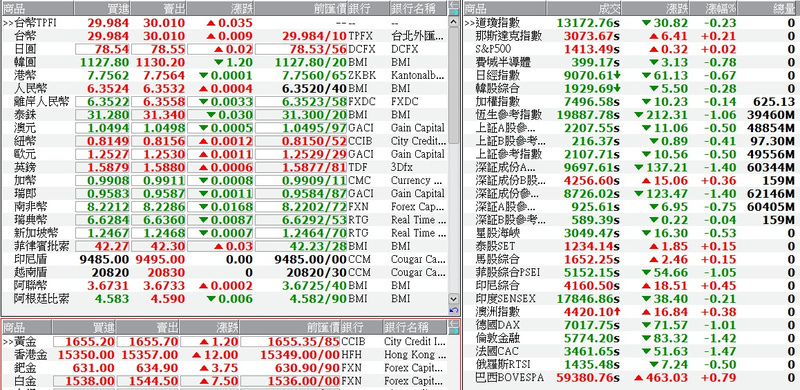800x390 pixels.
Task: Select the 泰股SET index row
Action: point(632,246)
